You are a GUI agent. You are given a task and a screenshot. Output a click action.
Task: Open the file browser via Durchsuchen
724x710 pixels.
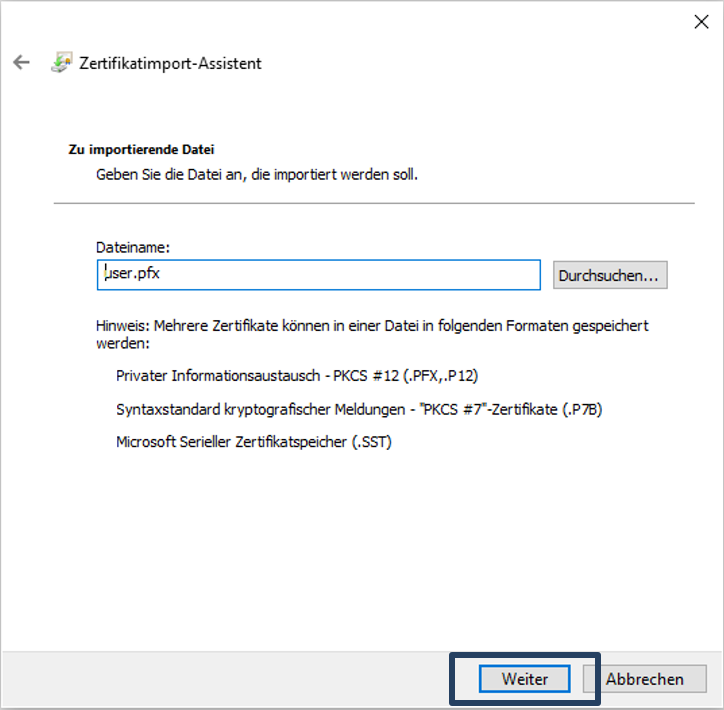[610, 275]
